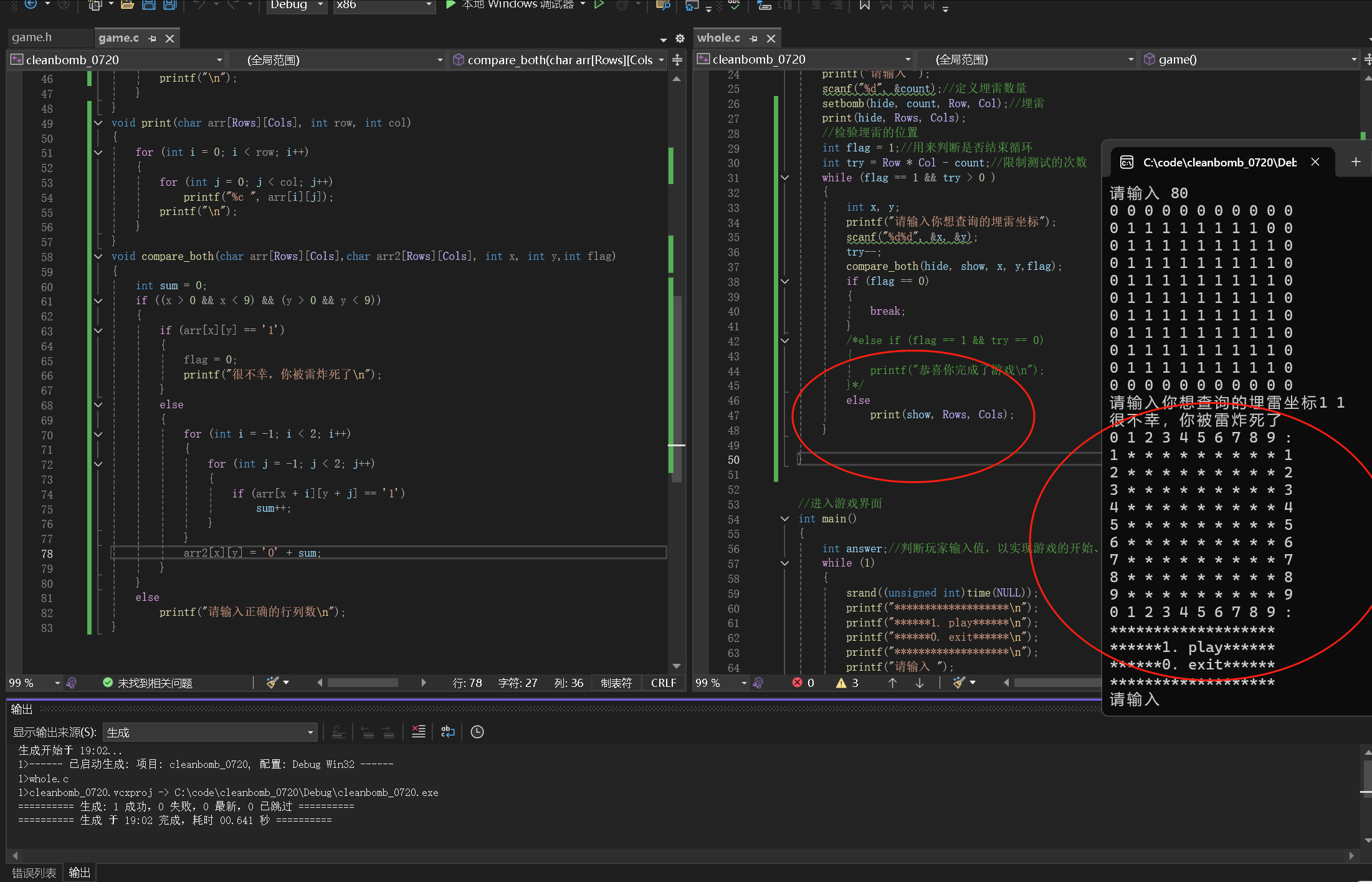Screen dimensions: 1372x882
Task: Open new console tab with plus icon
Action: tap(1356, 162)
